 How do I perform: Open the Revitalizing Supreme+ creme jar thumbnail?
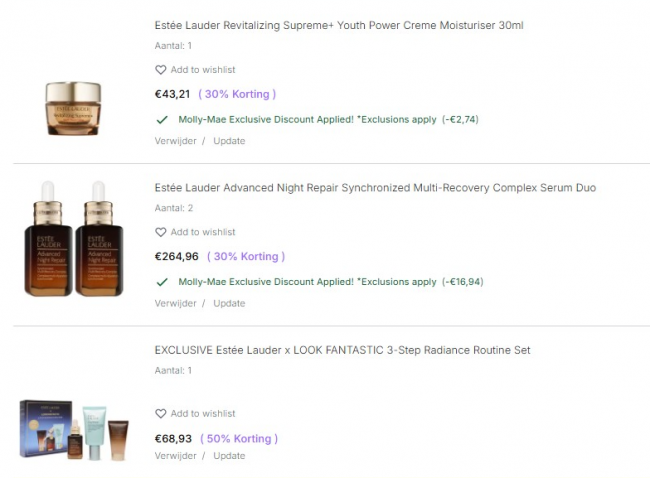coord(74,107)
